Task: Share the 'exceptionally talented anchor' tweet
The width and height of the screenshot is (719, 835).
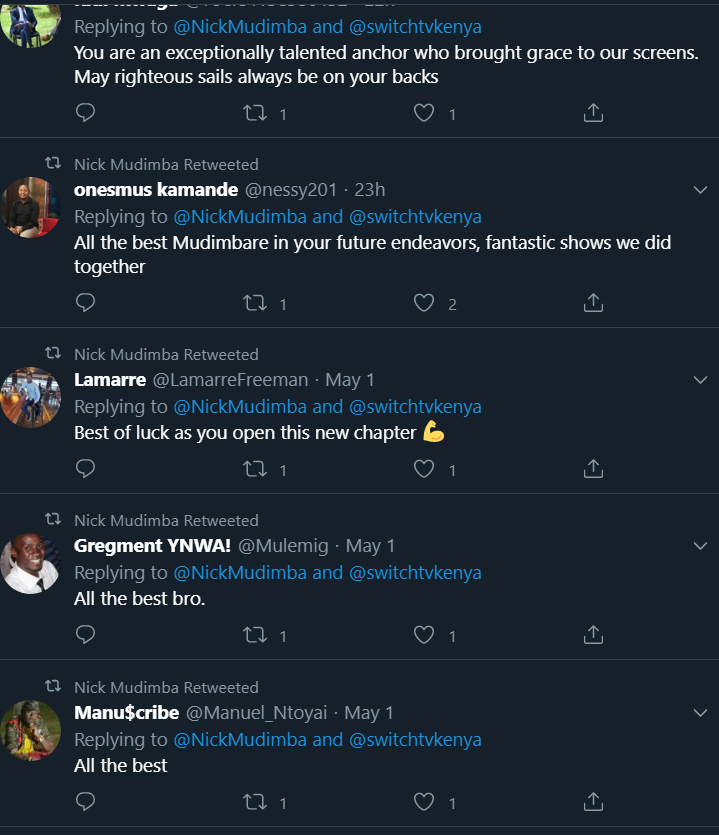Action: point(593,112)
